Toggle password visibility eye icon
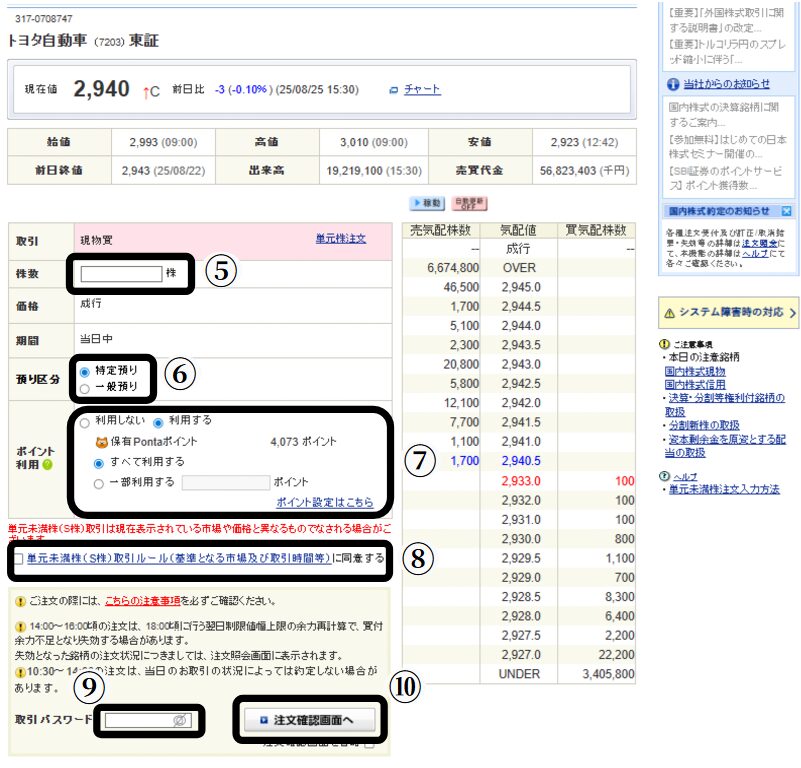801x768 pixels. [180, 720]
